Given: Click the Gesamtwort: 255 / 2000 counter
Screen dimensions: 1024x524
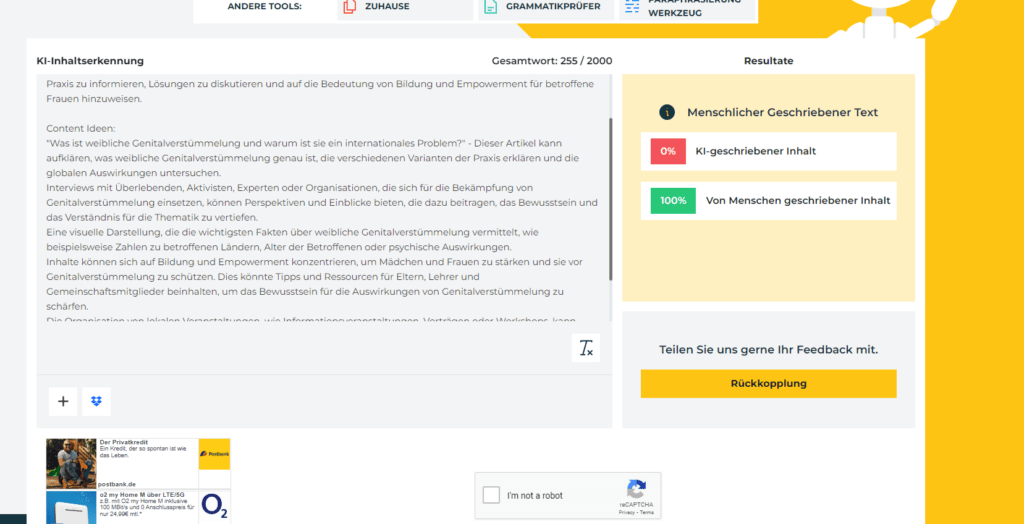Looking at the screenshot, I should point(552,61).
